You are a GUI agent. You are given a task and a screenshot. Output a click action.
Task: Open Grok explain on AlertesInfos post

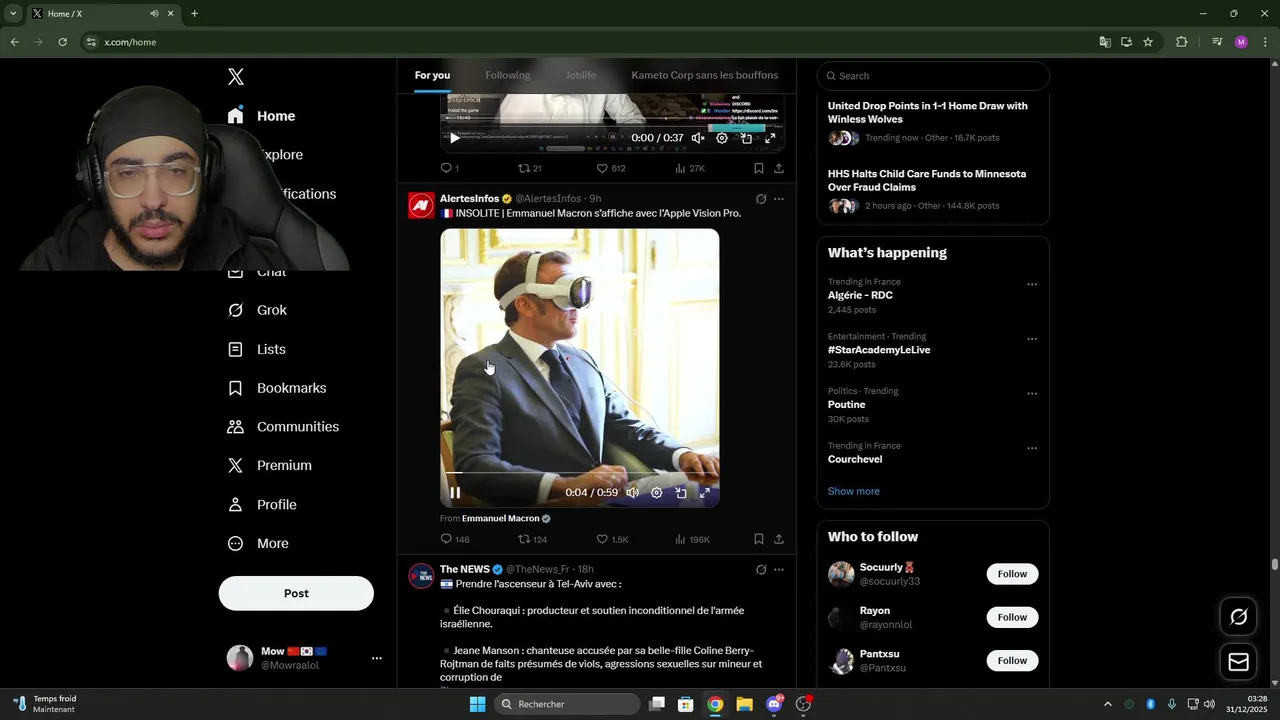[761, 199]
